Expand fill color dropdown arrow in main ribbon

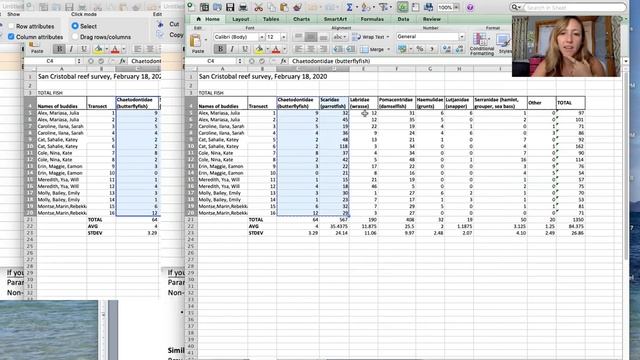pyautogui.click(x=267, y=49)
